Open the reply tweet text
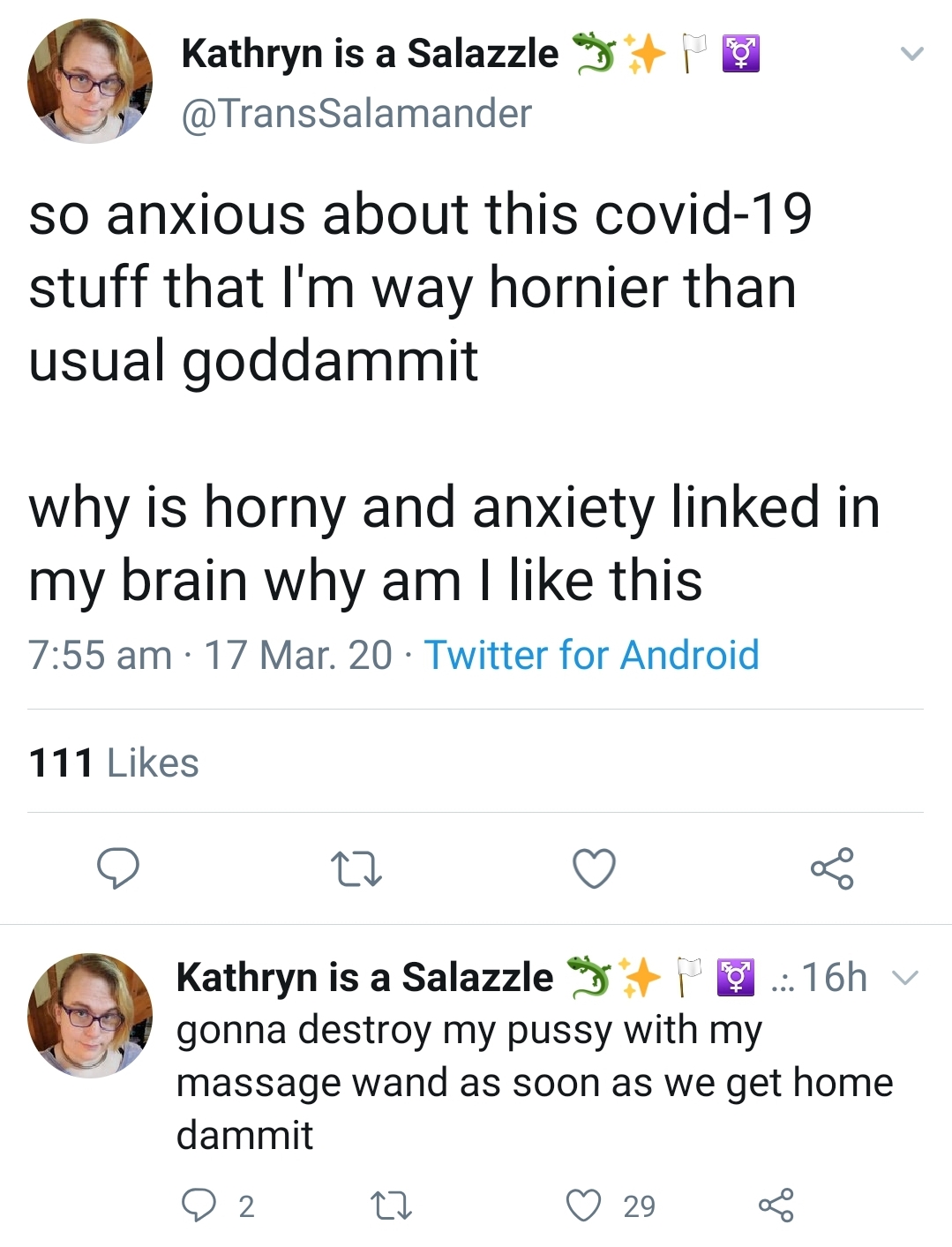This screenshot has width=952, height=1247. pos(535,1082)
